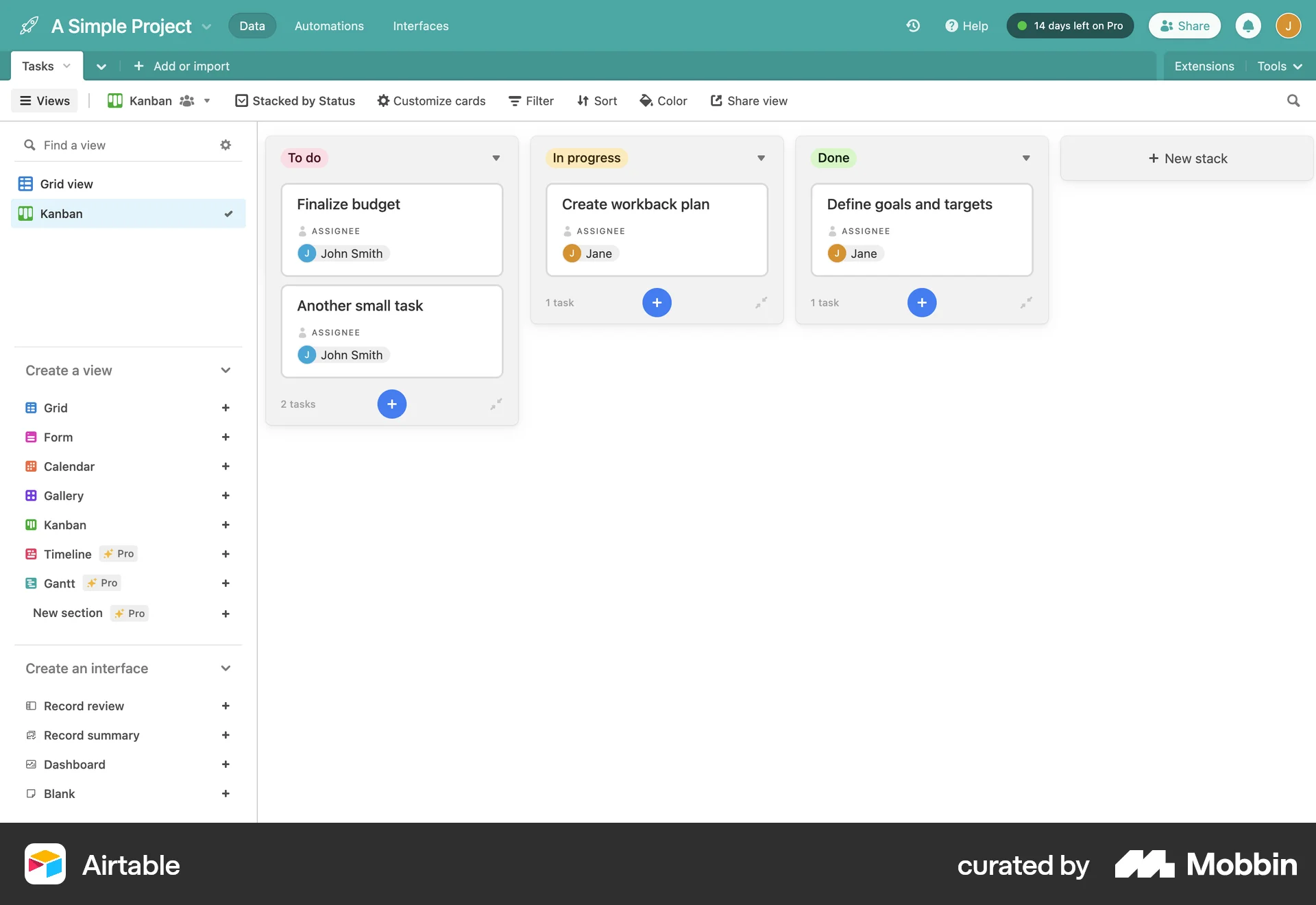This screenshot has width=1316, height=905.
Task: Open the Done stack dropdown menu
Action: [x=1025, y=158]
